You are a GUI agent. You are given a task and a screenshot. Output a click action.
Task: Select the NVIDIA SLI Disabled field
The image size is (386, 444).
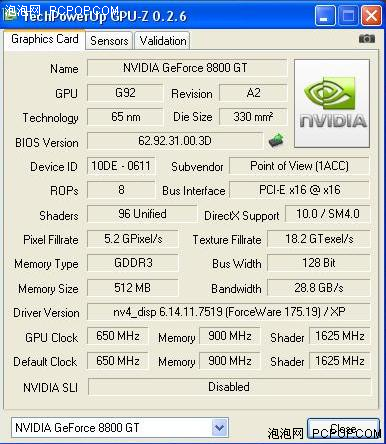pyautogui.click(x=229, y=387)
